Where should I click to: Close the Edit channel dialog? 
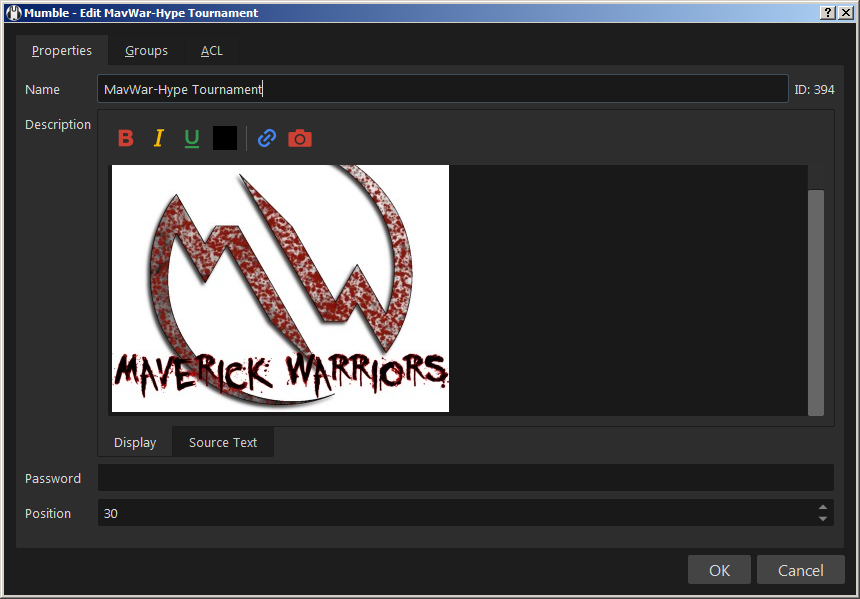click(x=846, y=13)
